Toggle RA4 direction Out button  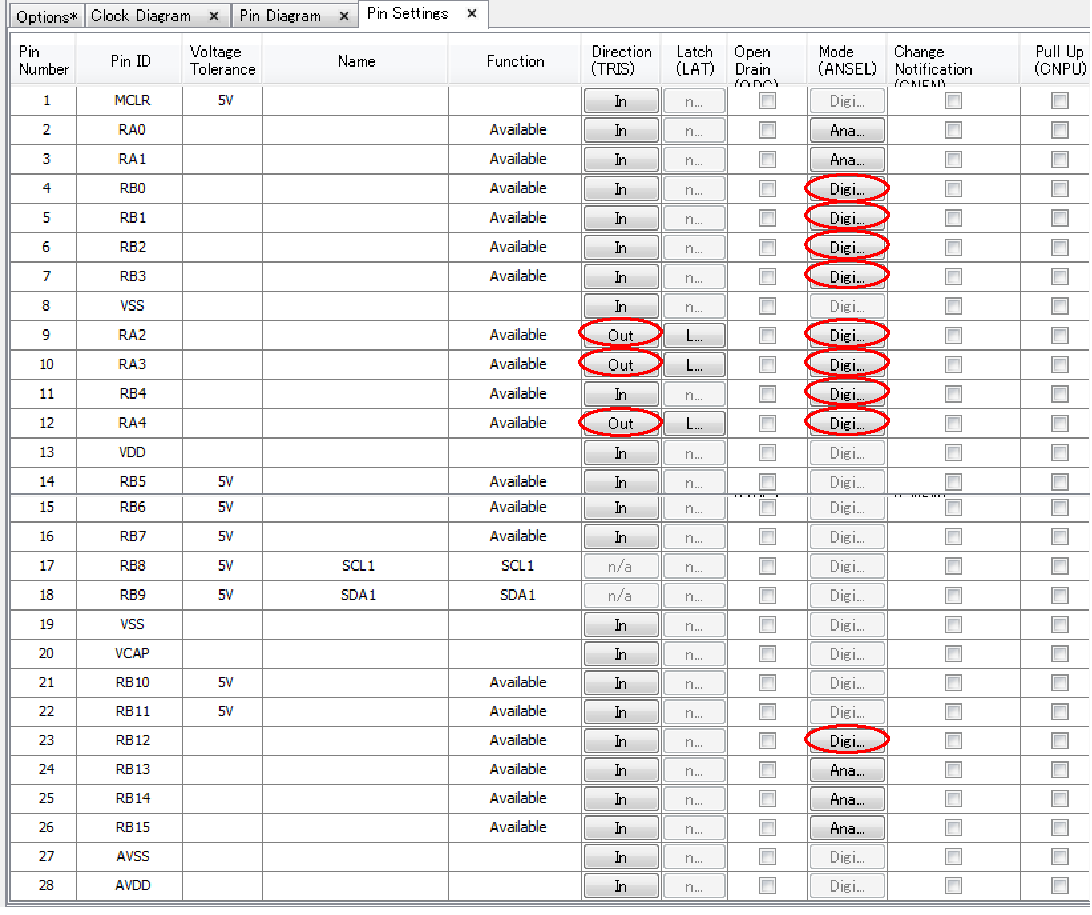621,423
